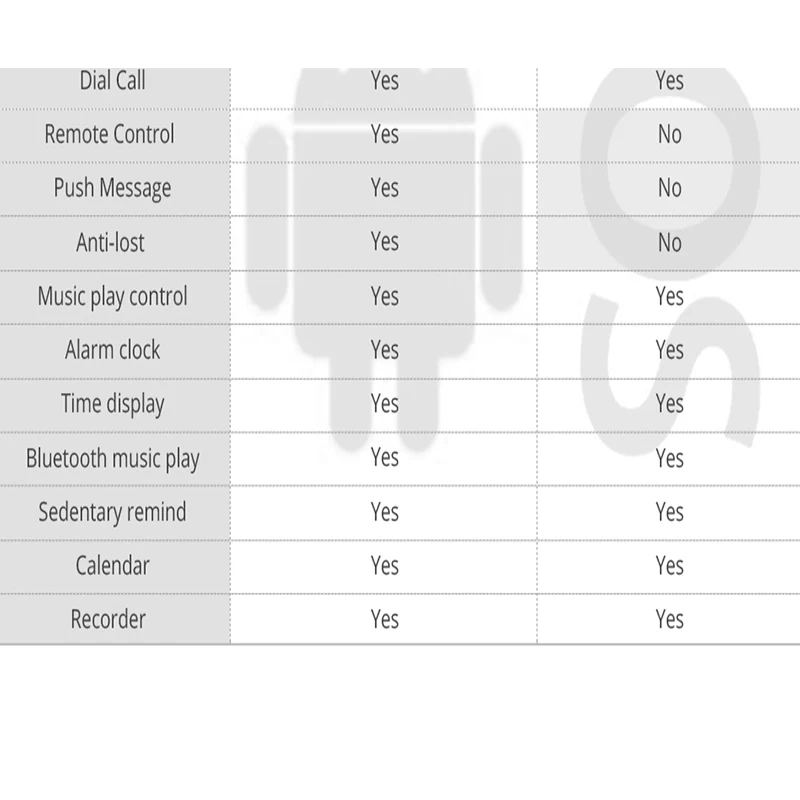
Task: Click middle-column Yes in Anti-lost row
Action: click(x=384, y=242)
